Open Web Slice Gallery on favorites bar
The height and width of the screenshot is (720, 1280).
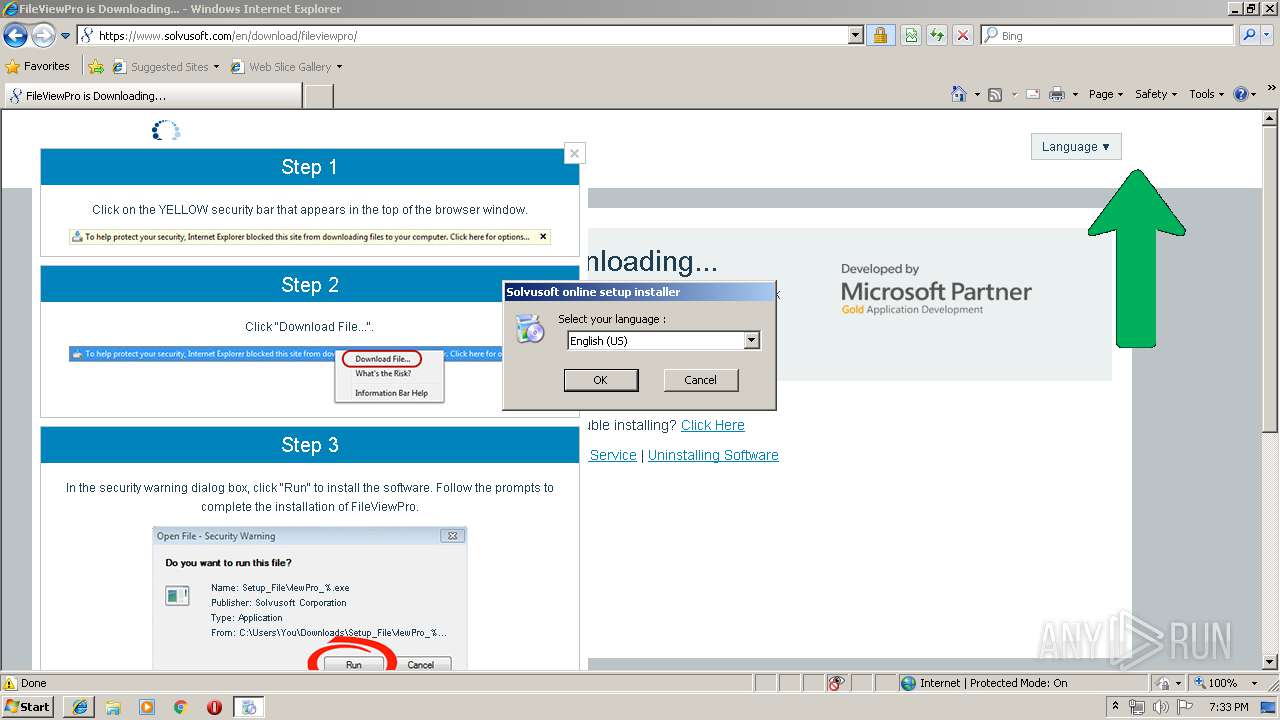pyautogui.click(x=286, y=67)
